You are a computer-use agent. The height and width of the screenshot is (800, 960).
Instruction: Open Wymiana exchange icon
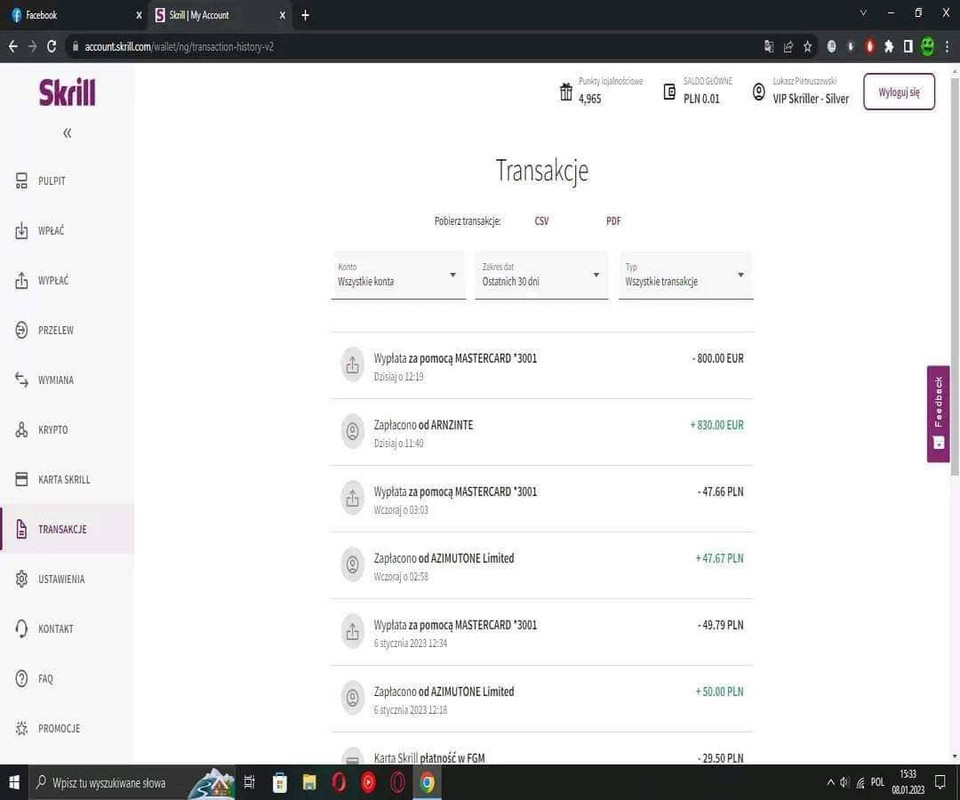[21, 379]
